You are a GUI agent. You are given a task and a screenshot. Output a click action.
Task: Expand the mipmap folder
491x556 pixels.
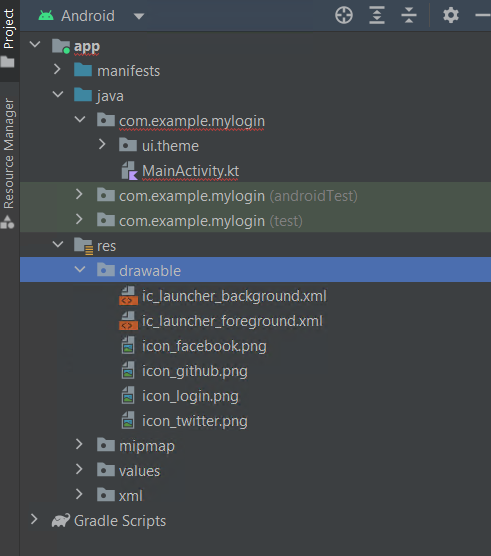point(79,444)
